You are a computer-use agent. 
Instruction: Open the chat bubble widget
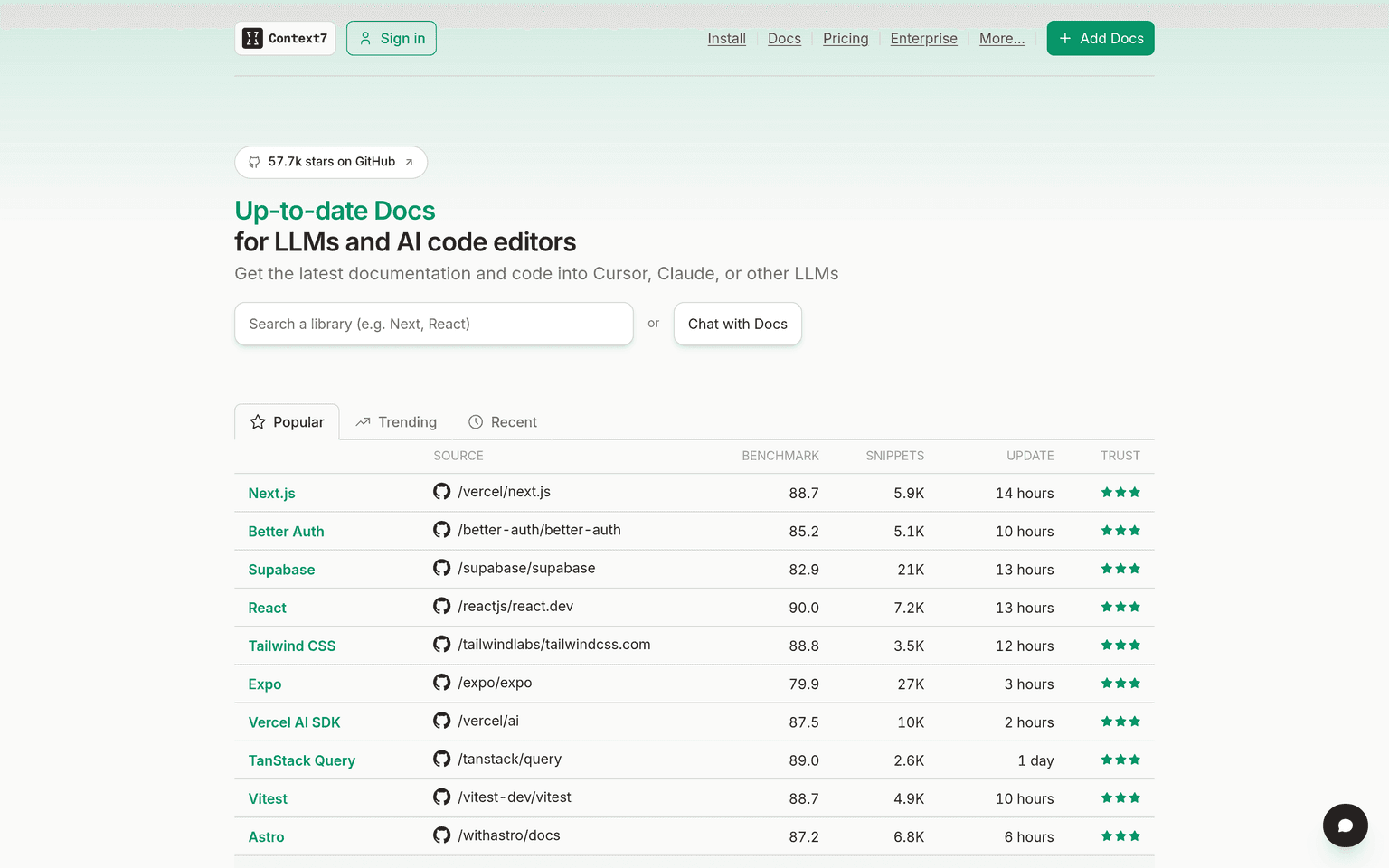click(1345, 826)
